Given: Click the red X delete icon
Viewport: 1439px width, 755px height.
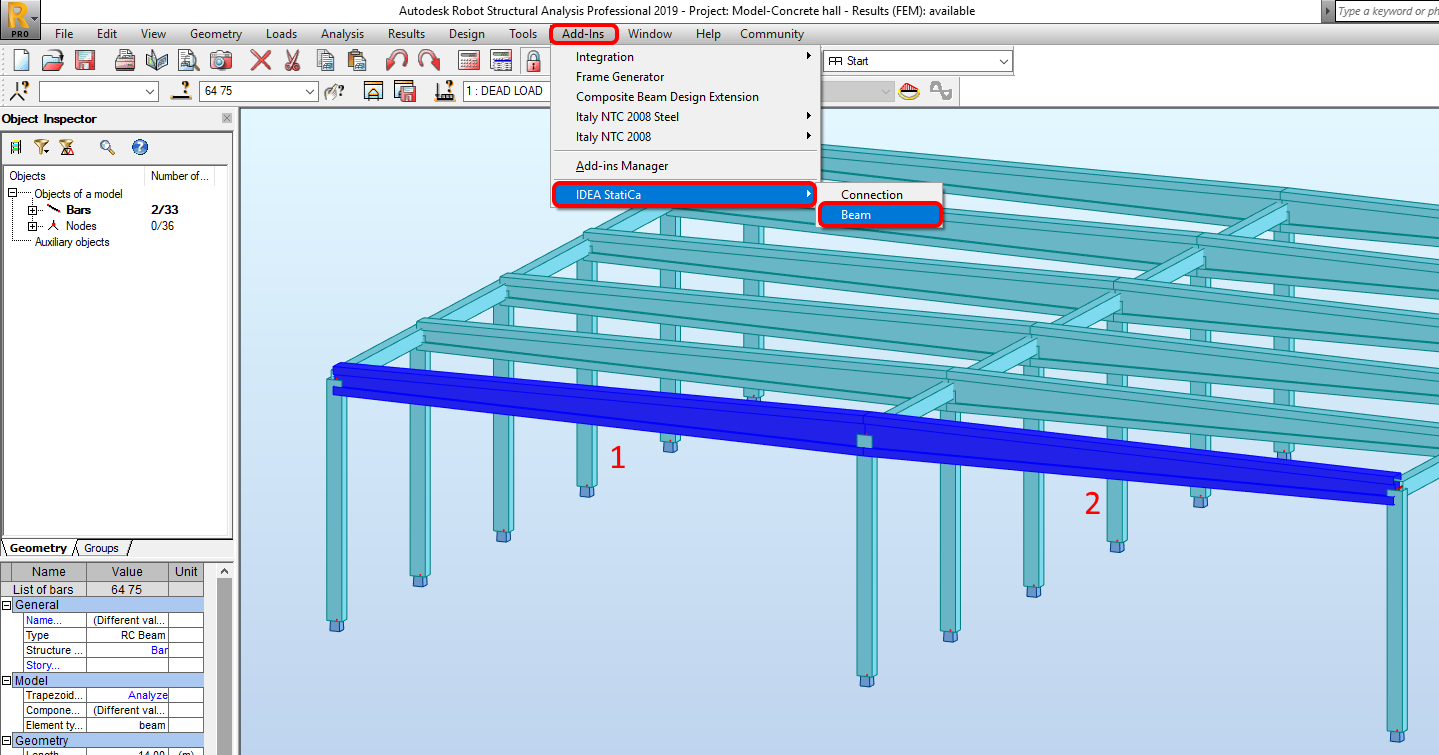Looking at the screenshot, I should 261,60.
